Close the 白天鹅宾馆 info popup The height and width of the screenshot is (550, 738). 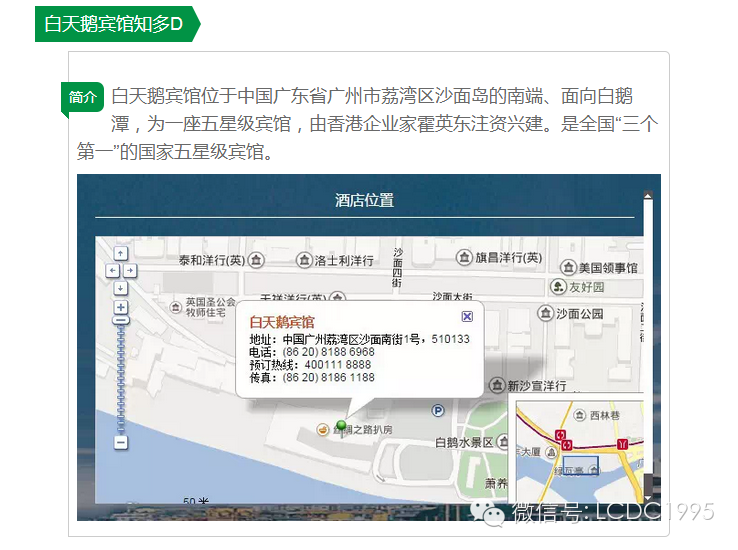(x=467, y=317)
